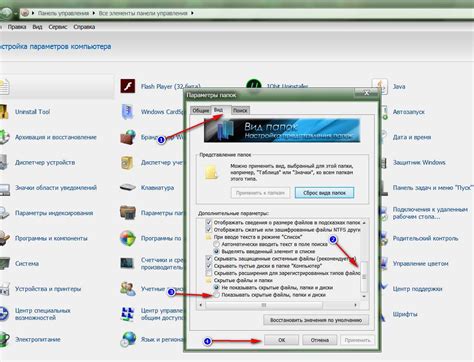Click the horizontal scrollbar thumb in the advanced settings list
Image resolution: width=474 pixels, height=362 pixels.
264,305
